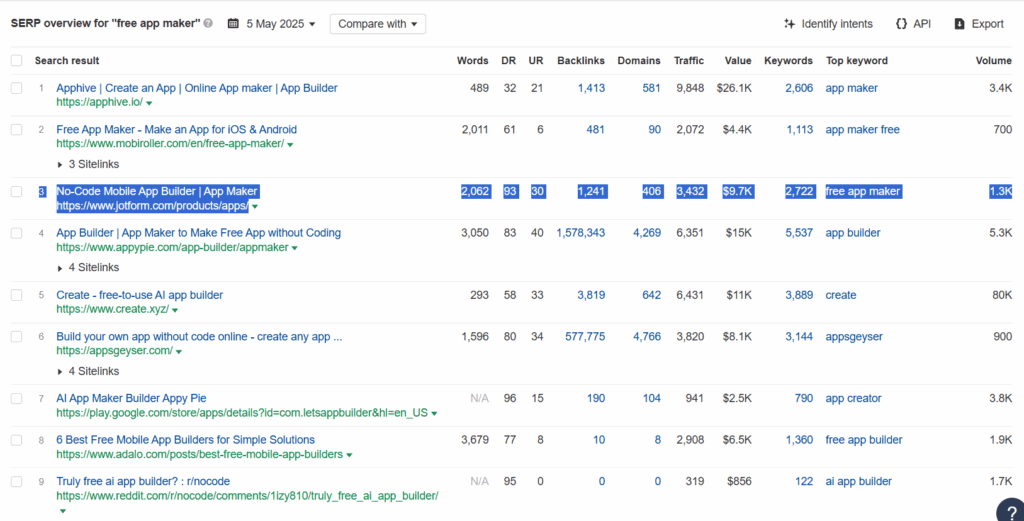Click the UR column header
1024x521 pixels.
coord(536,61)
